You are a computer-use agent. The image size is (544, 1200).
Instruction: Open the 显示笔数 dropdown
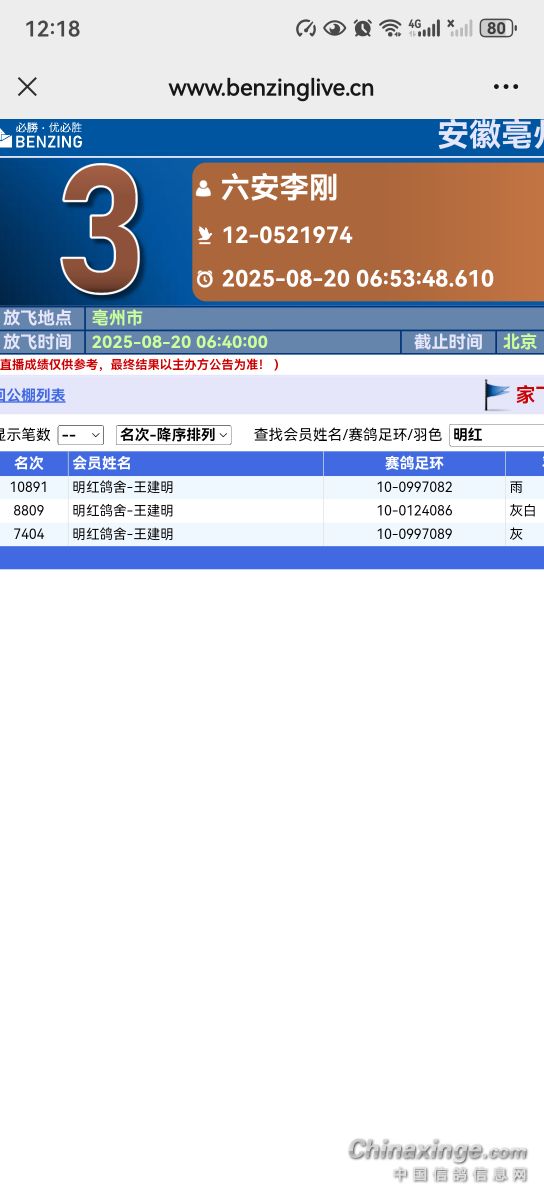click(81, 435)
